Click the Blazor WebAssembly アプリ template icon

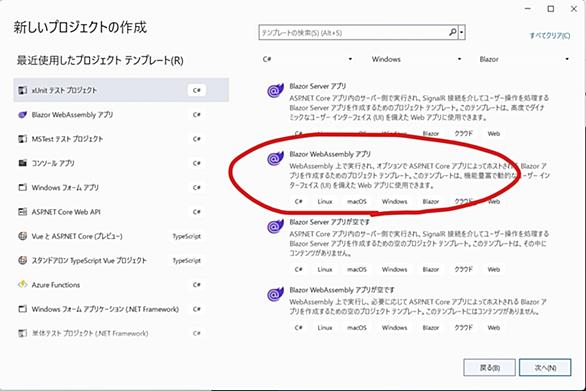[x=275, y=158]
